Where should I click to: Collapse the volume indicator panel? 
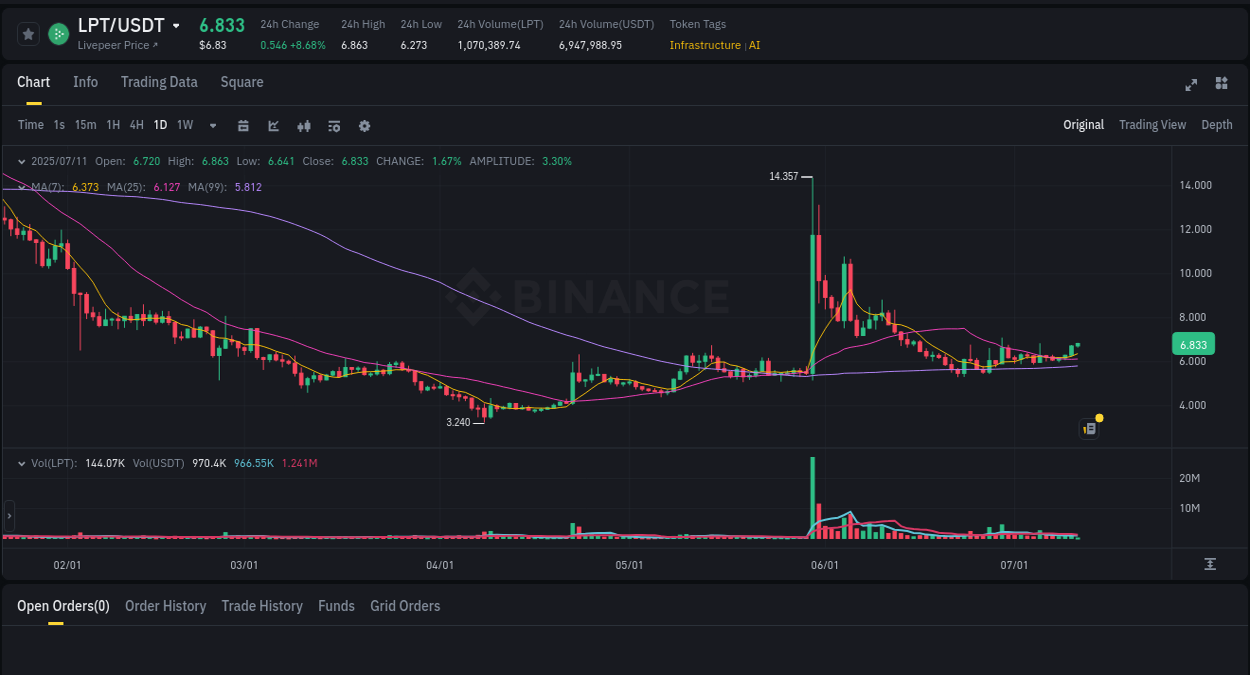(21, 464)
